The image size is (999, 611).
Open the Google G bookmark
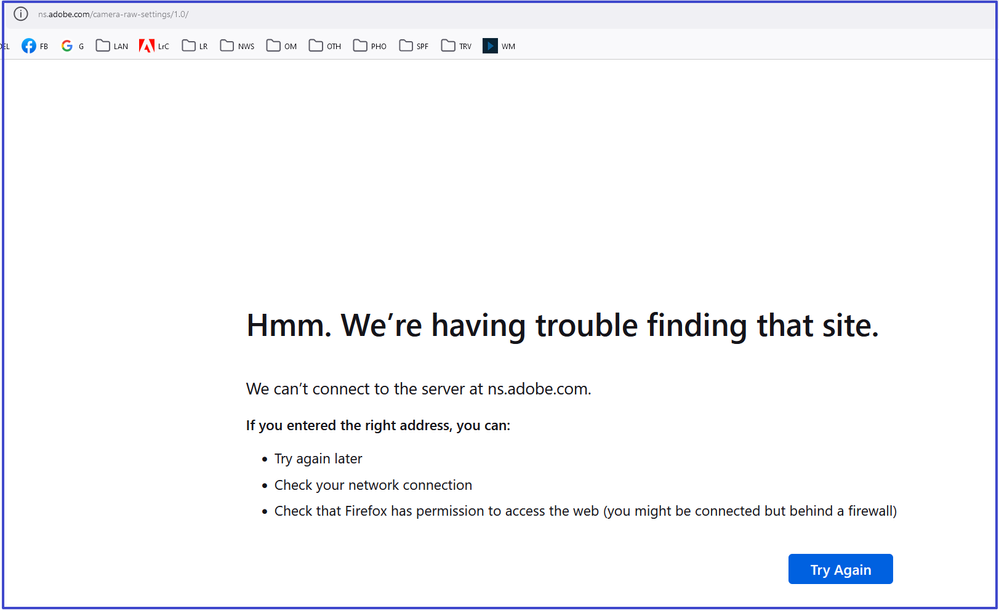73,46
